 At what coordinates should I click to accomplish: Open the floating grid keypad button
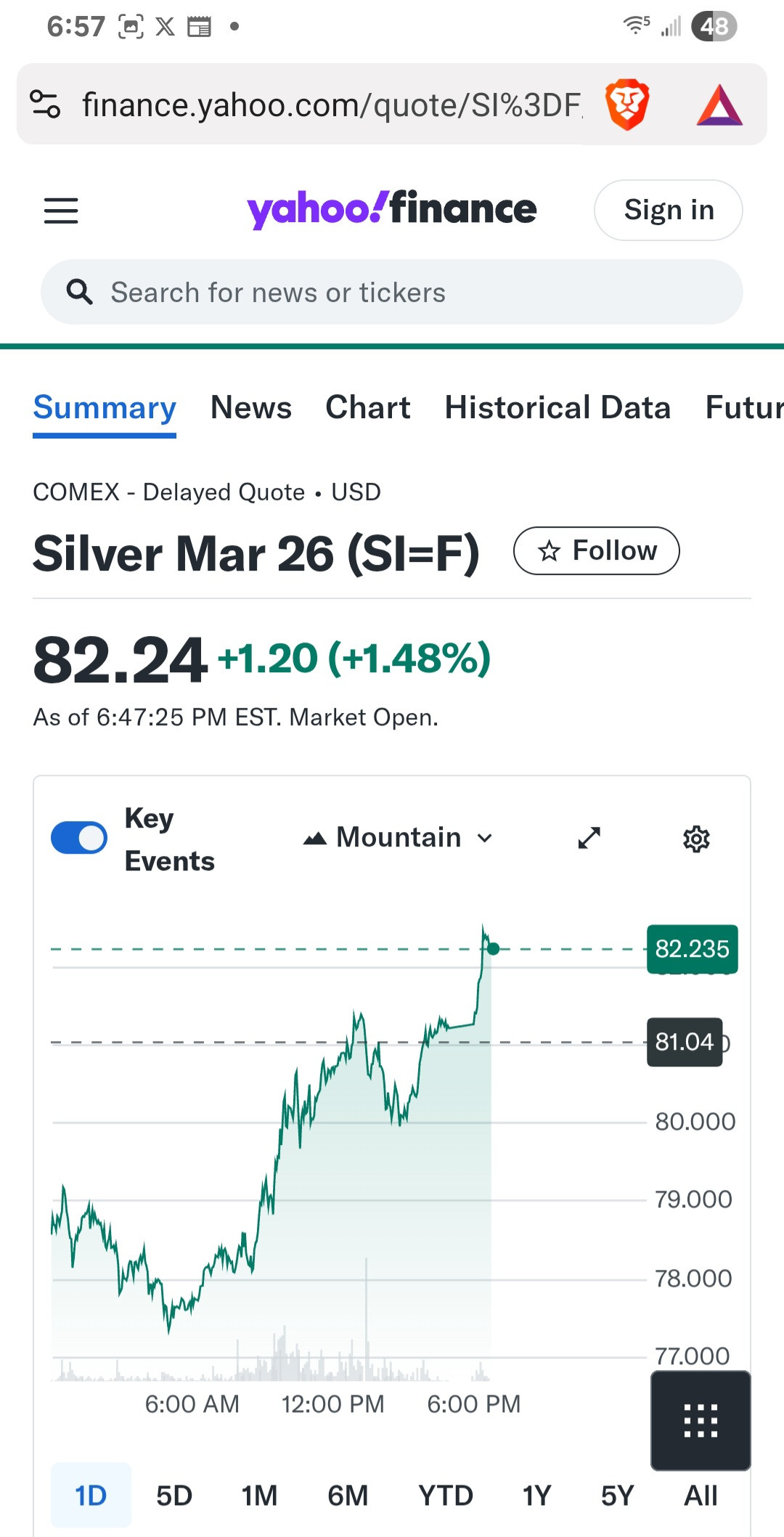point(701,1421)
